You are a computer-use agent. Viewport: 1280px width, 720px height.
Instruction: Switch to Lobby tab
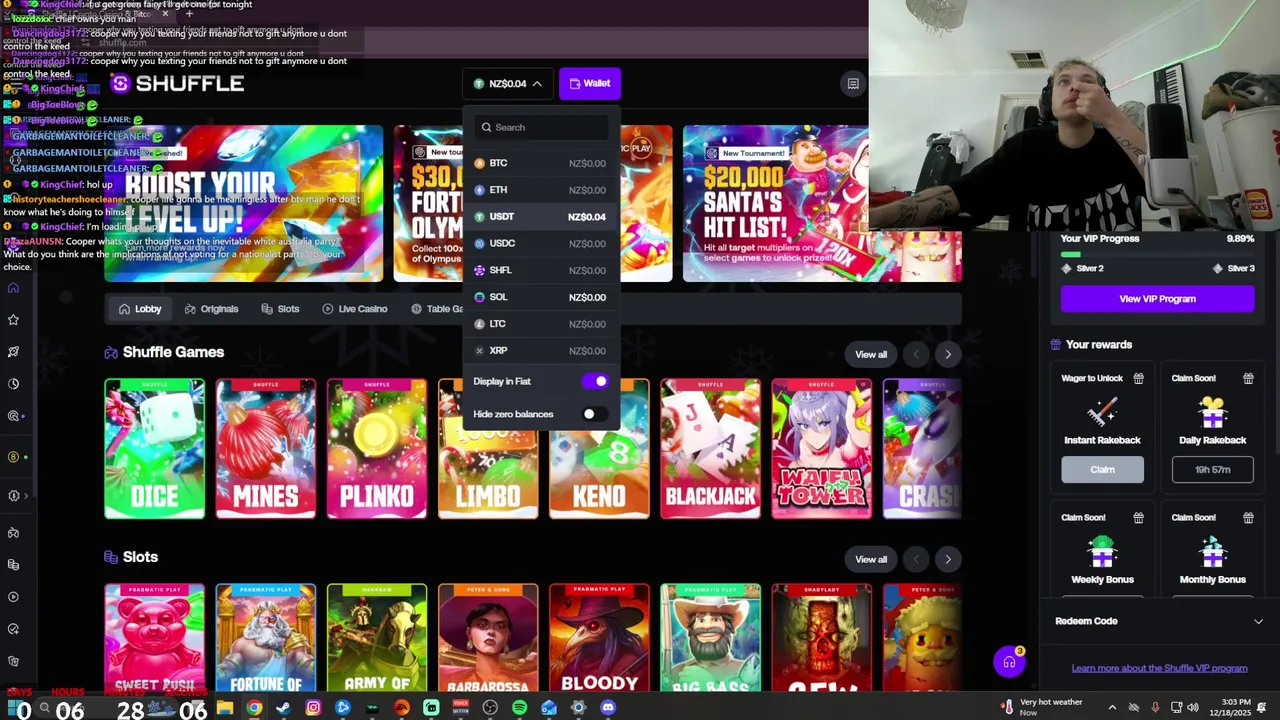click(x=140, y=309)
